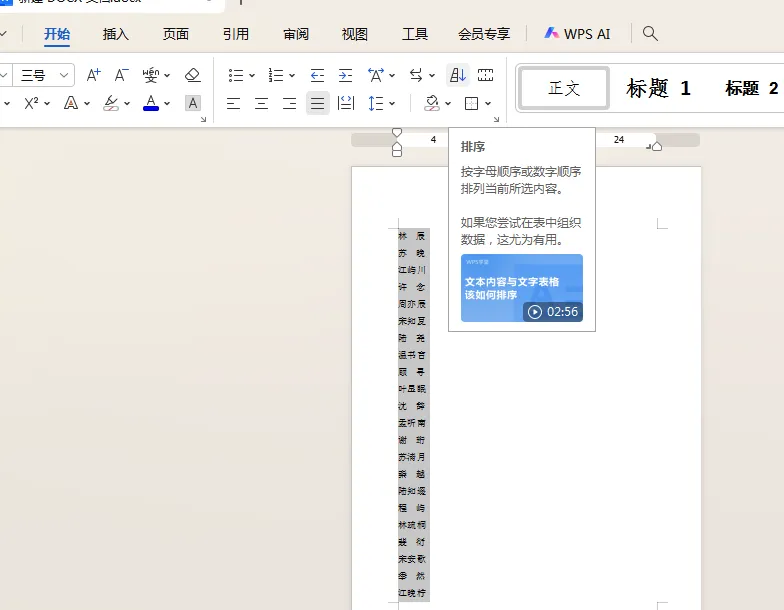Image resolution: width=784 pixels, height=610 pixels.
Task: Click the right indent ruler marker
Action: tap(657, 146)
